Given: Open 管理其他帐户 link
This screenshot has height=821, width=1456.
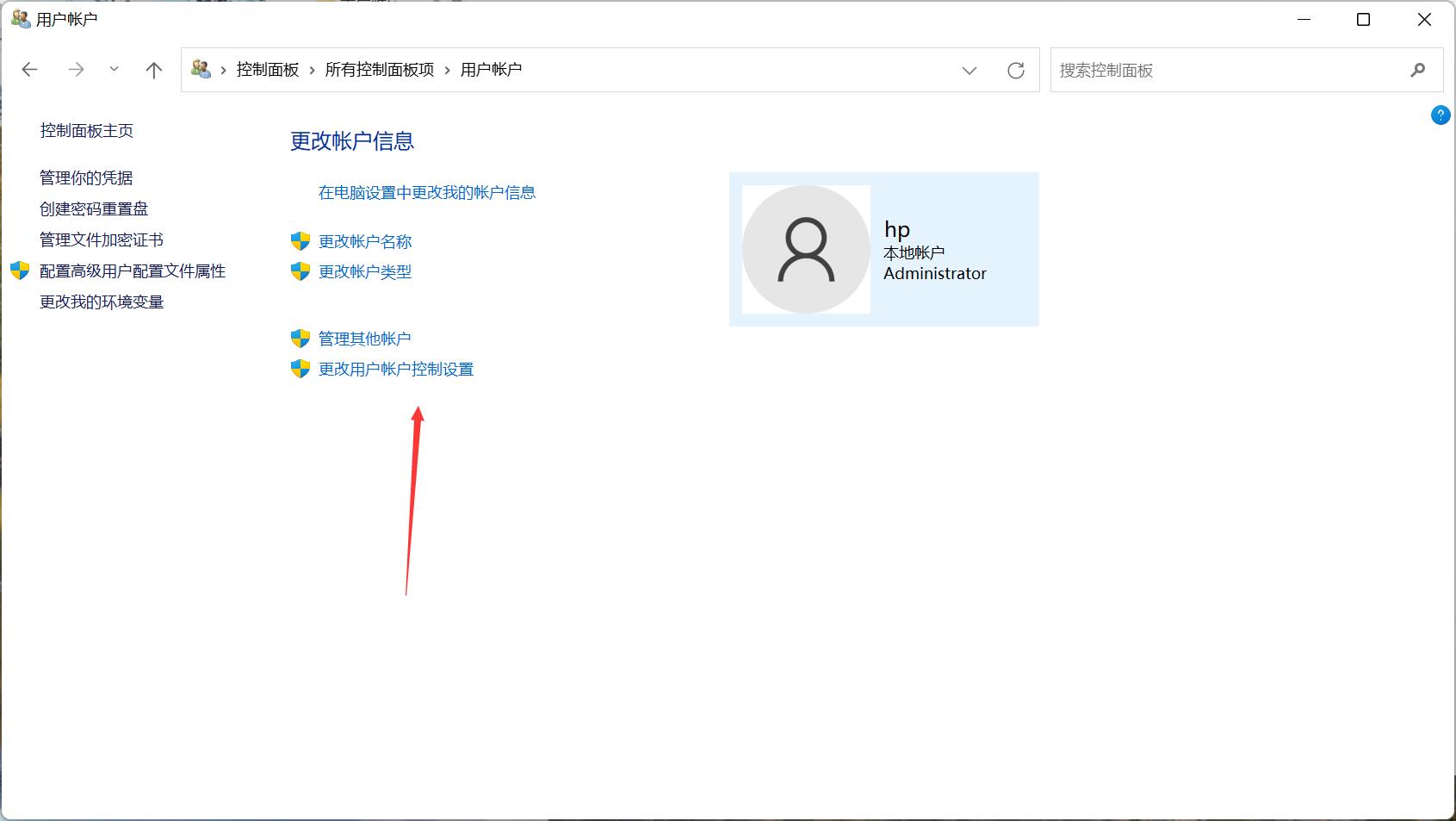Looking at the screenshot, I should (364, 339).
